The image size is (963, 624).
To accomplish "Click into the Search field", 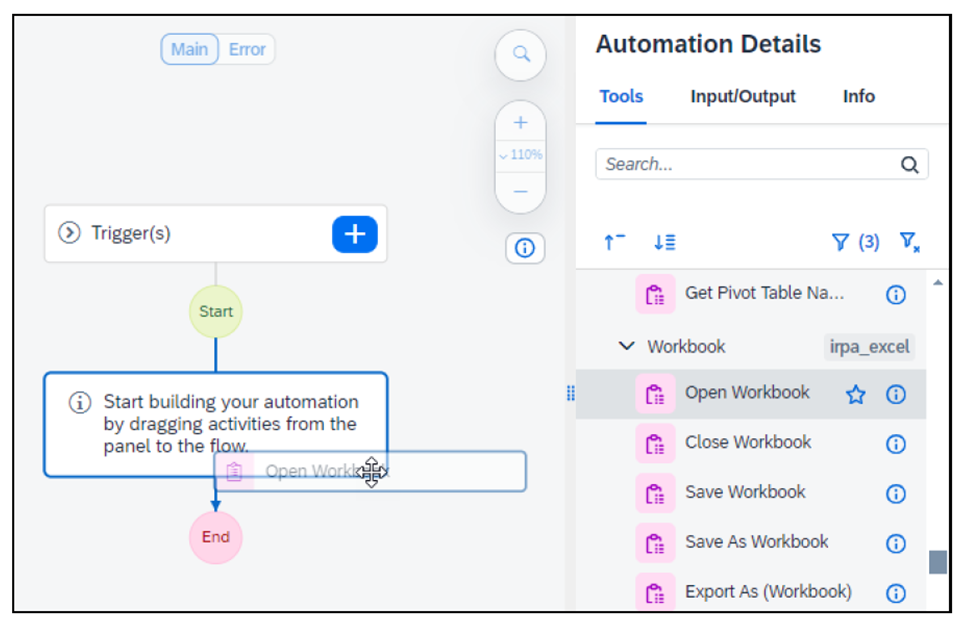I will [x=762, y=164].
